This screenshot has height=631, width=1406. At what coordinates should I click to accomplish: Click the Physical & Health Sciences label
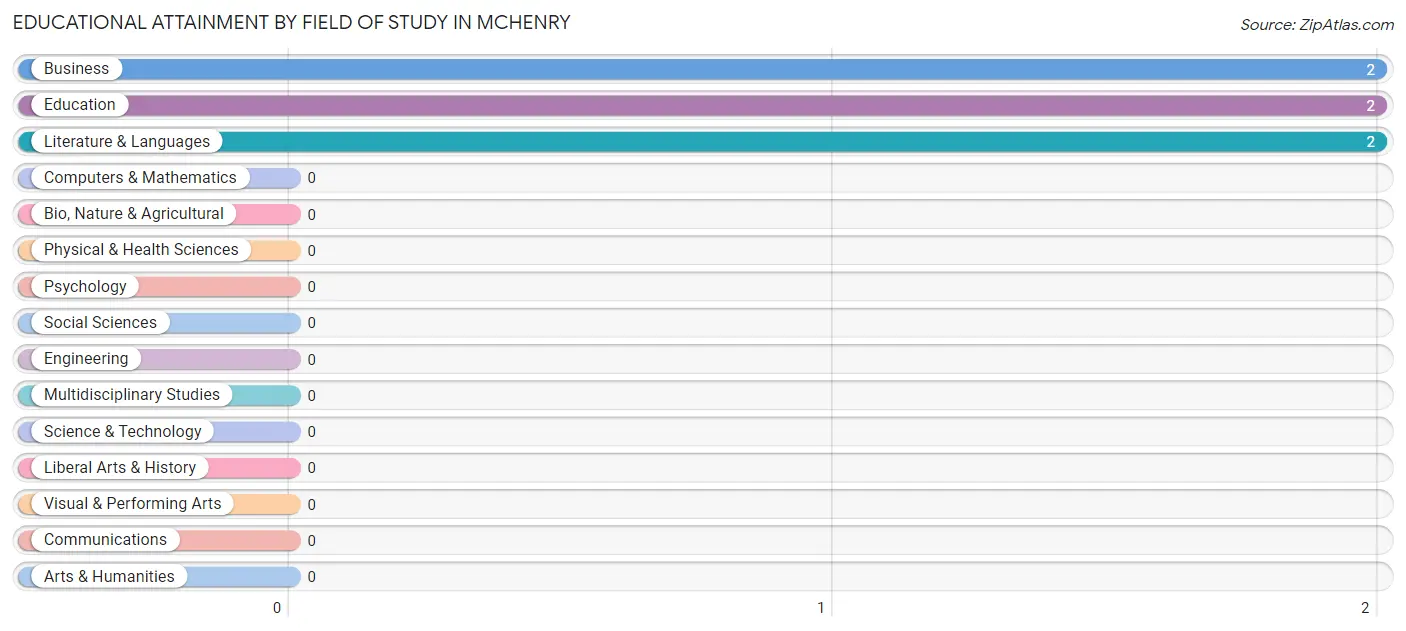click(x=141, y=250)
